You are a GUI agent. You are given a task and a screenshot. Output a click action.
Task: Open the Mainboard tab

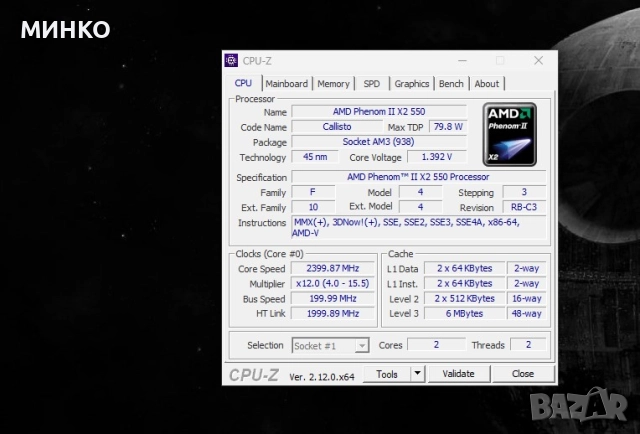pos(287,84)
